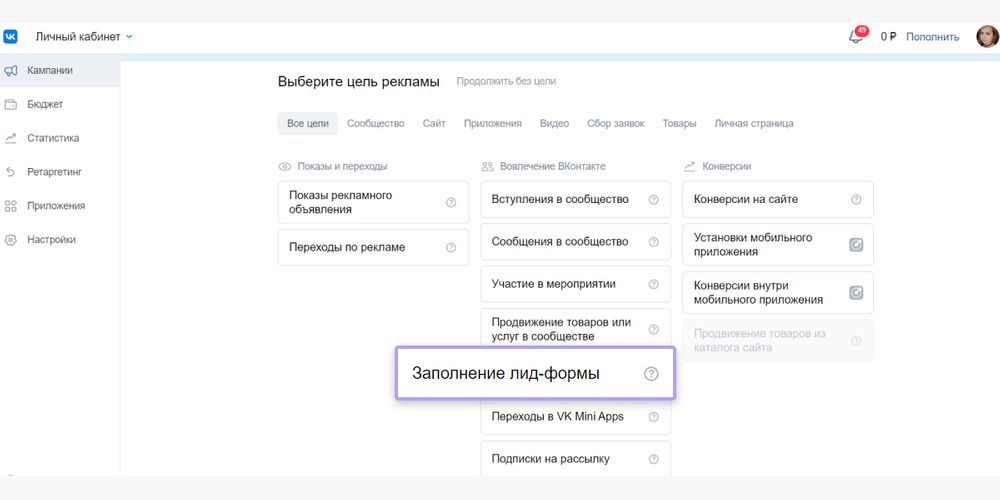Open help icon for Сообщения в сообщество
Viewport: 1000px width, 500px height.
(653, 242)
